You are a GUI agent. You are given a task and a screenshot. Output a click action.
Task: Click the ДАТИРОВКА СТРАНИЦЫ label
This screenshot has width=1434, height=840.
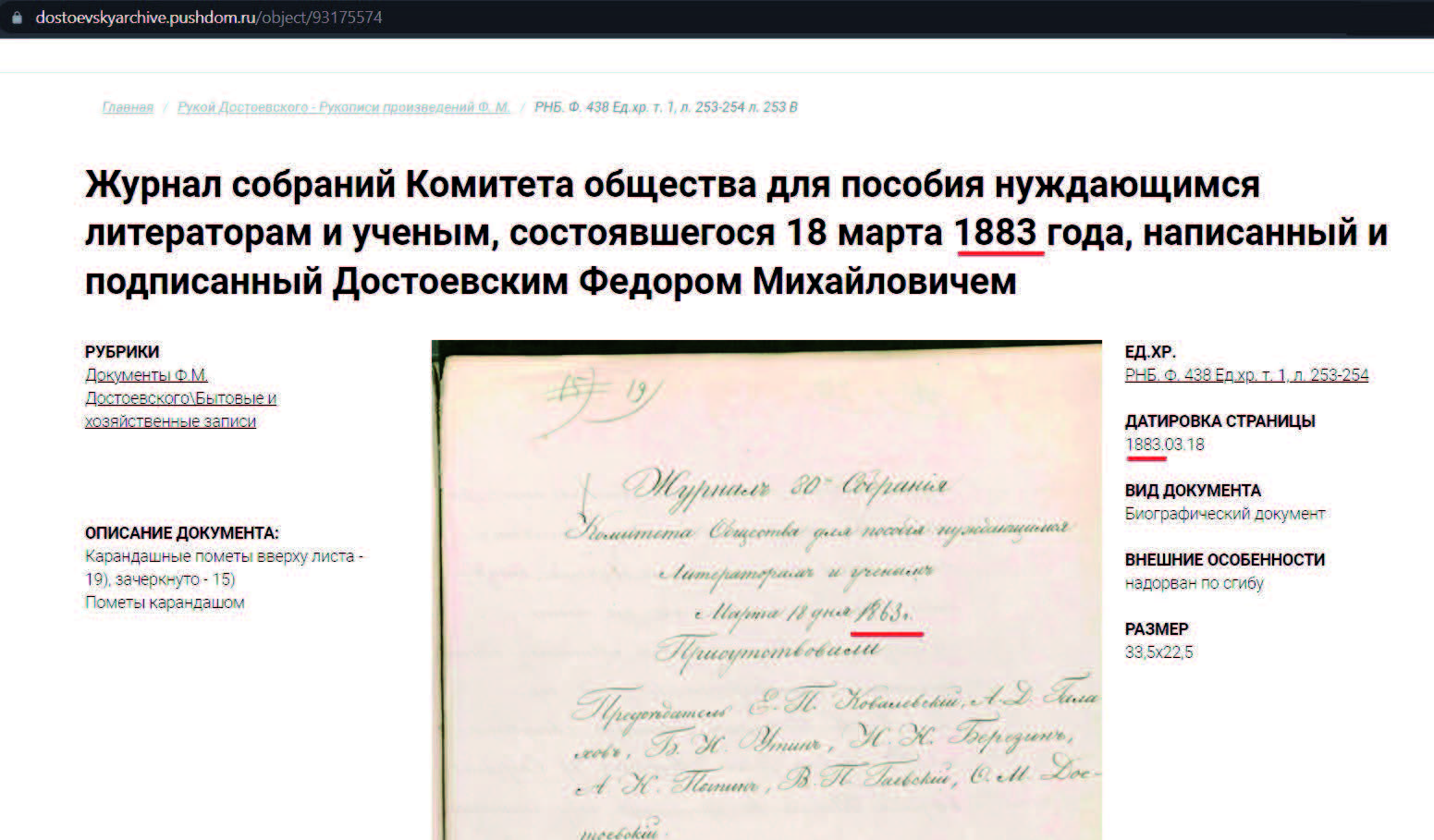tap(1220, 420)
